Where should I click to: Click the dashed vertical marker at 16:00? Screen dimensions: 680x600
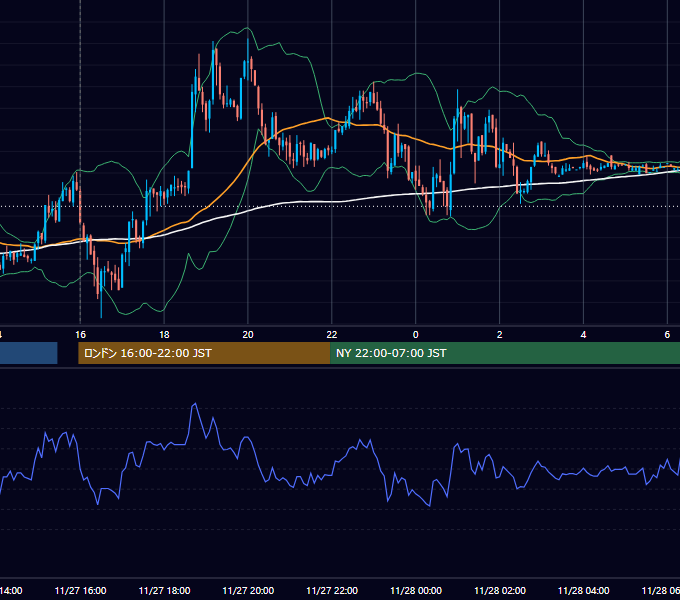click(x=80, y=162)
